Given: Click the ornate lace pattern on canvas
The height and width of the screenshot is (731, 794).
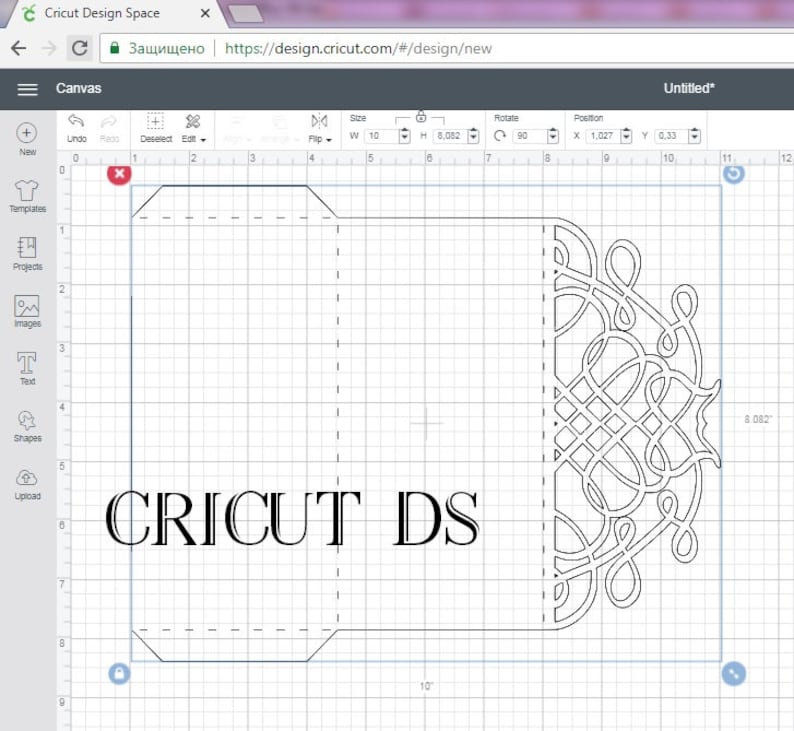Looking at the screenshot, I should (637, 423).
